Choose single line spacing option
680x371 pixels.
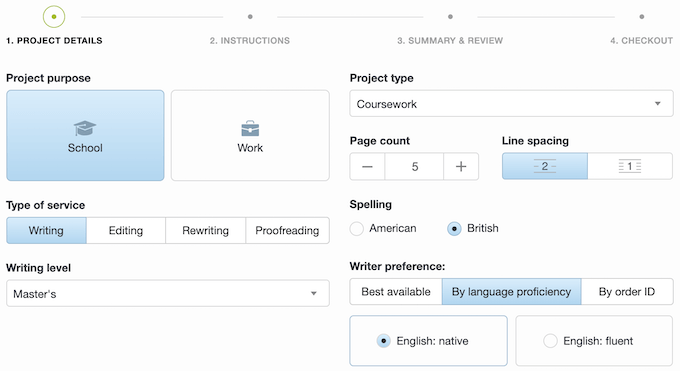630,166
